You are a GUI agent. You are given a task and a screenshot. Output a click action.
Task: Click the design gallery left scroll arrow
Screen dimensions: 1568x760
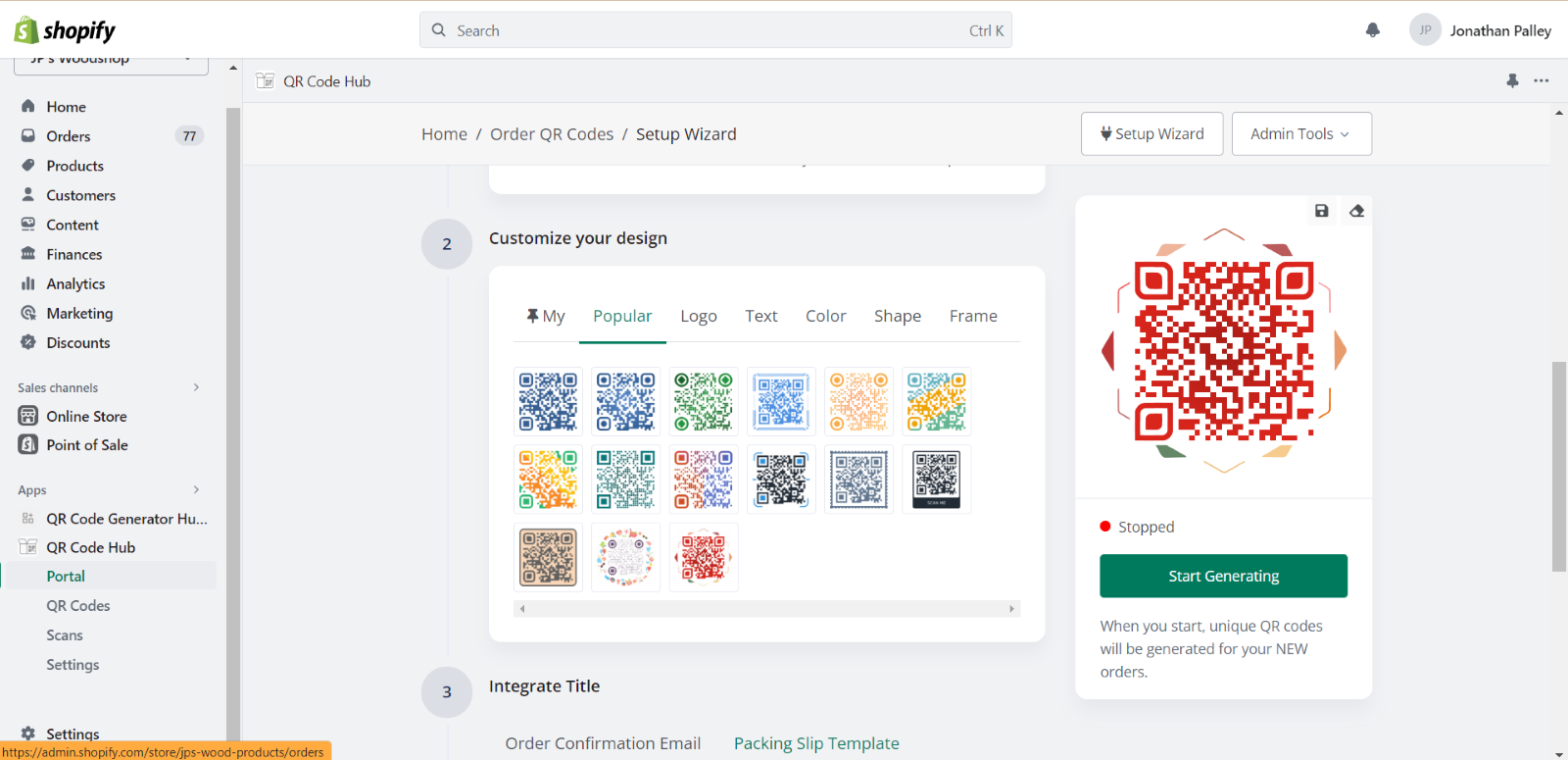pos(522,609)
